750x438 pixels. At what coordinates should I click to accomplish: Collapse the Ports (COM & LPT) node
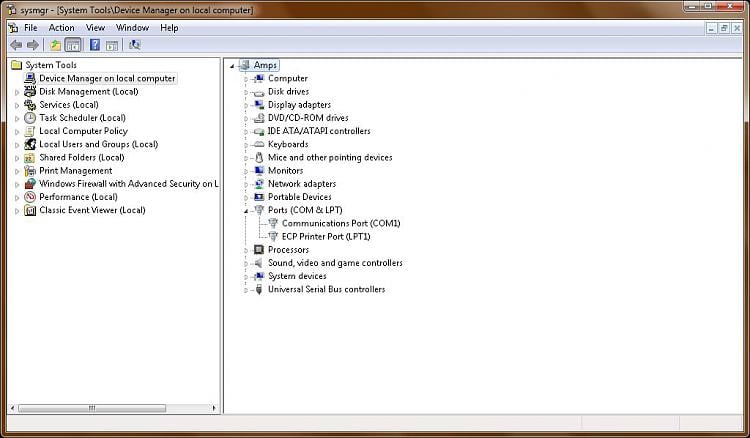[246, 211]
